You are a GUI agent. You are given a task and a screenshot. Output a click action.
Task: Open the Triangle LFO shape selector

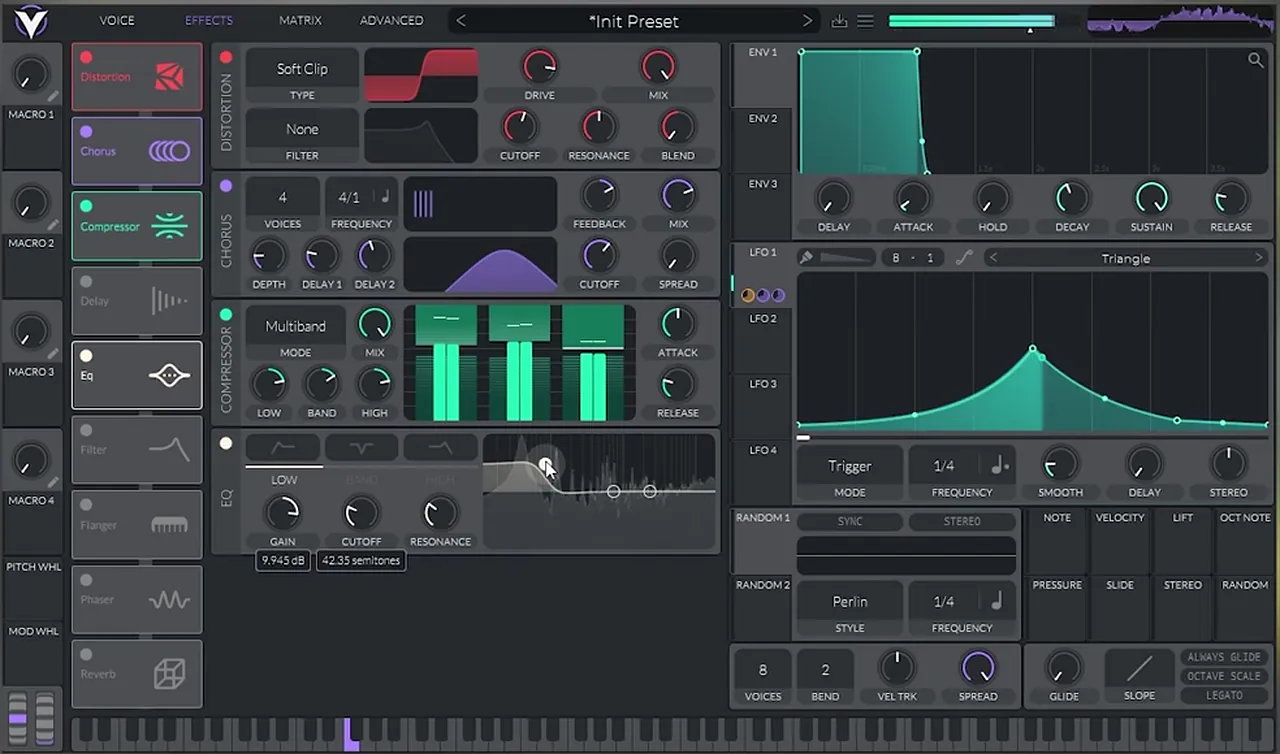coord(1125,258)
